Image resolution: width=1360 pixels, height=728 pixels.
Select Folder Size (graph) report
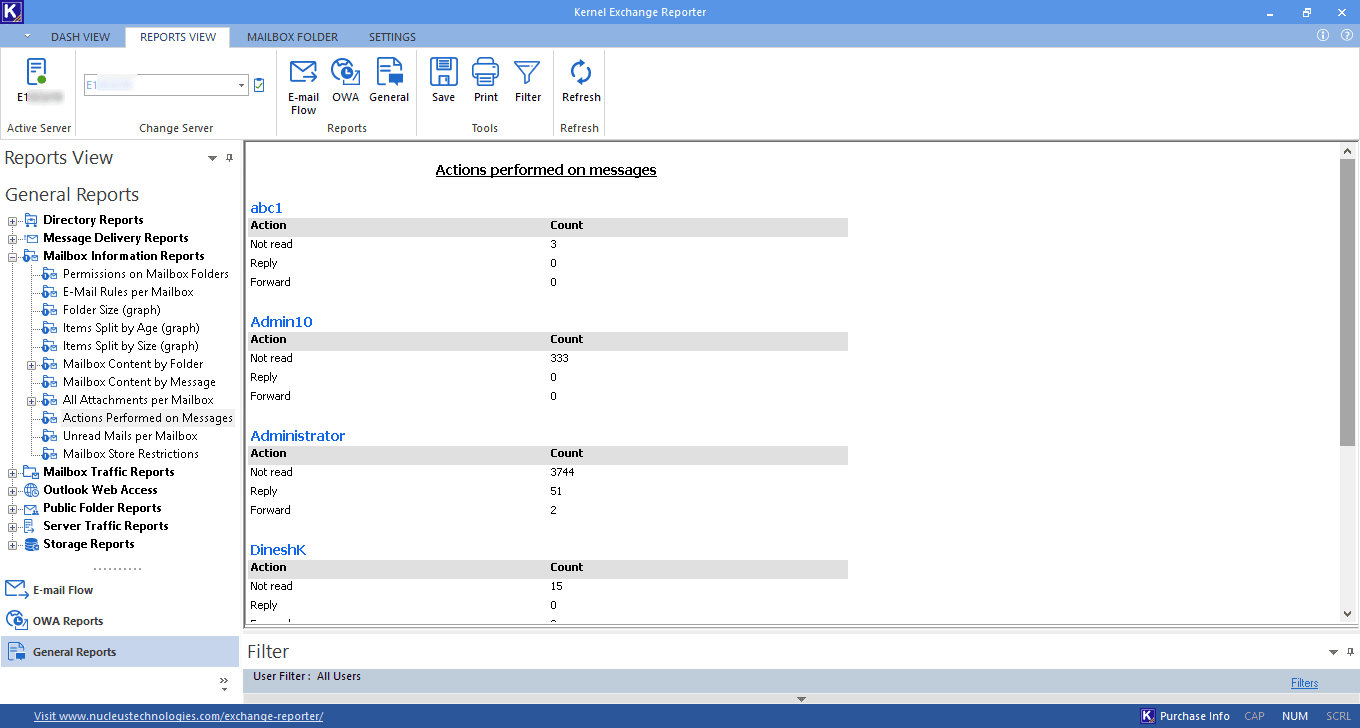[x=112, y=310]
